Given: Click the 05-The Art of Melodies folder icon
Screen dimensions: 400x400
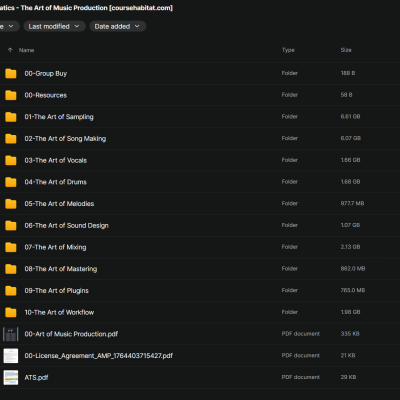Looking at the screenshot, I should 11,204.
